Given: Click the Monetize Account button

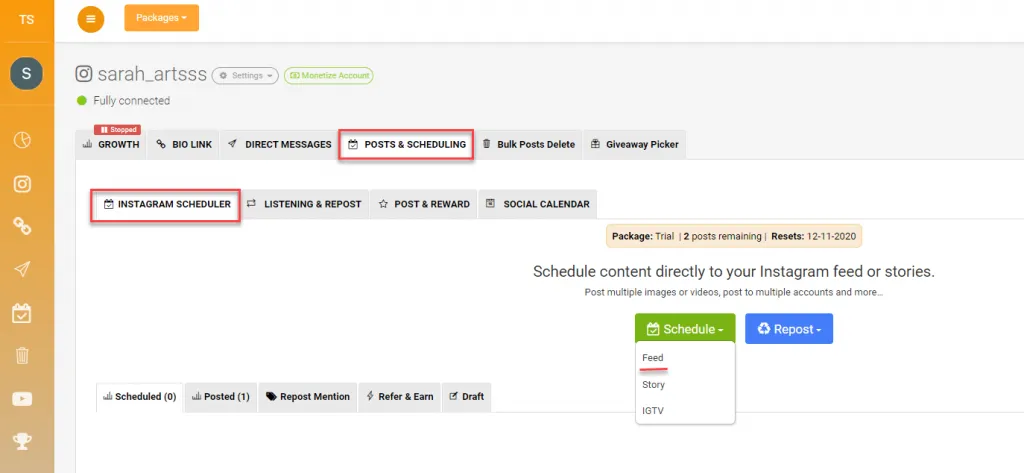Looking at the screenshot, I should click(x=328, y=75).
